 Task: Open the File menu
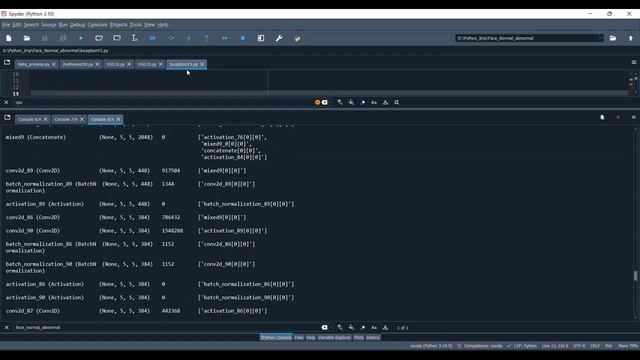click(x=6, y=25)
